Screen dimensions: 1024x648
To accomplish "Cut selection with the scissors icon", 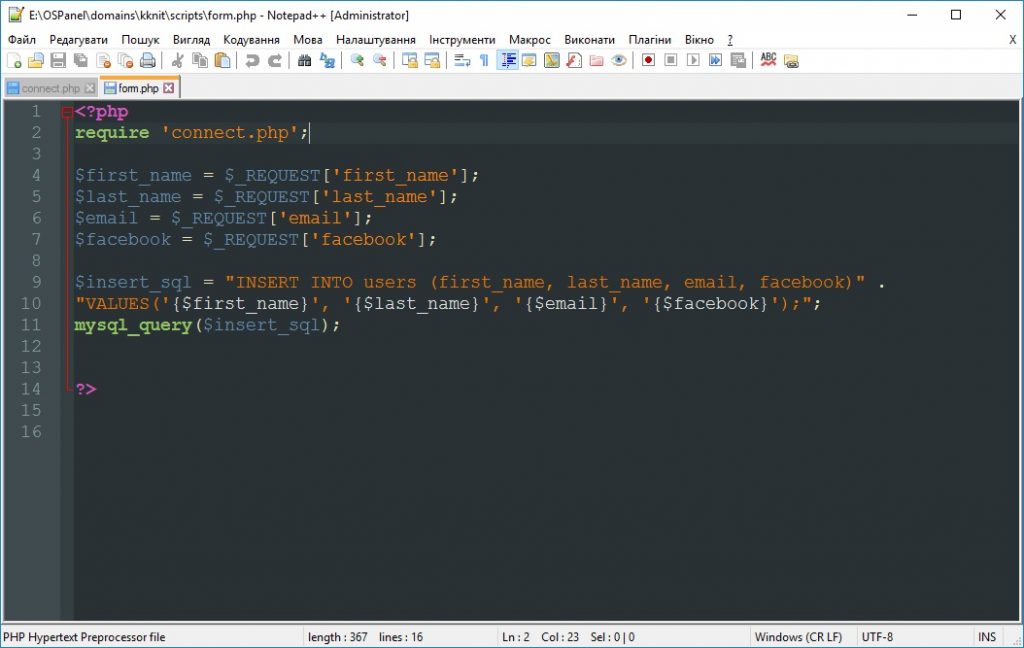I will (x=177, y=61).
